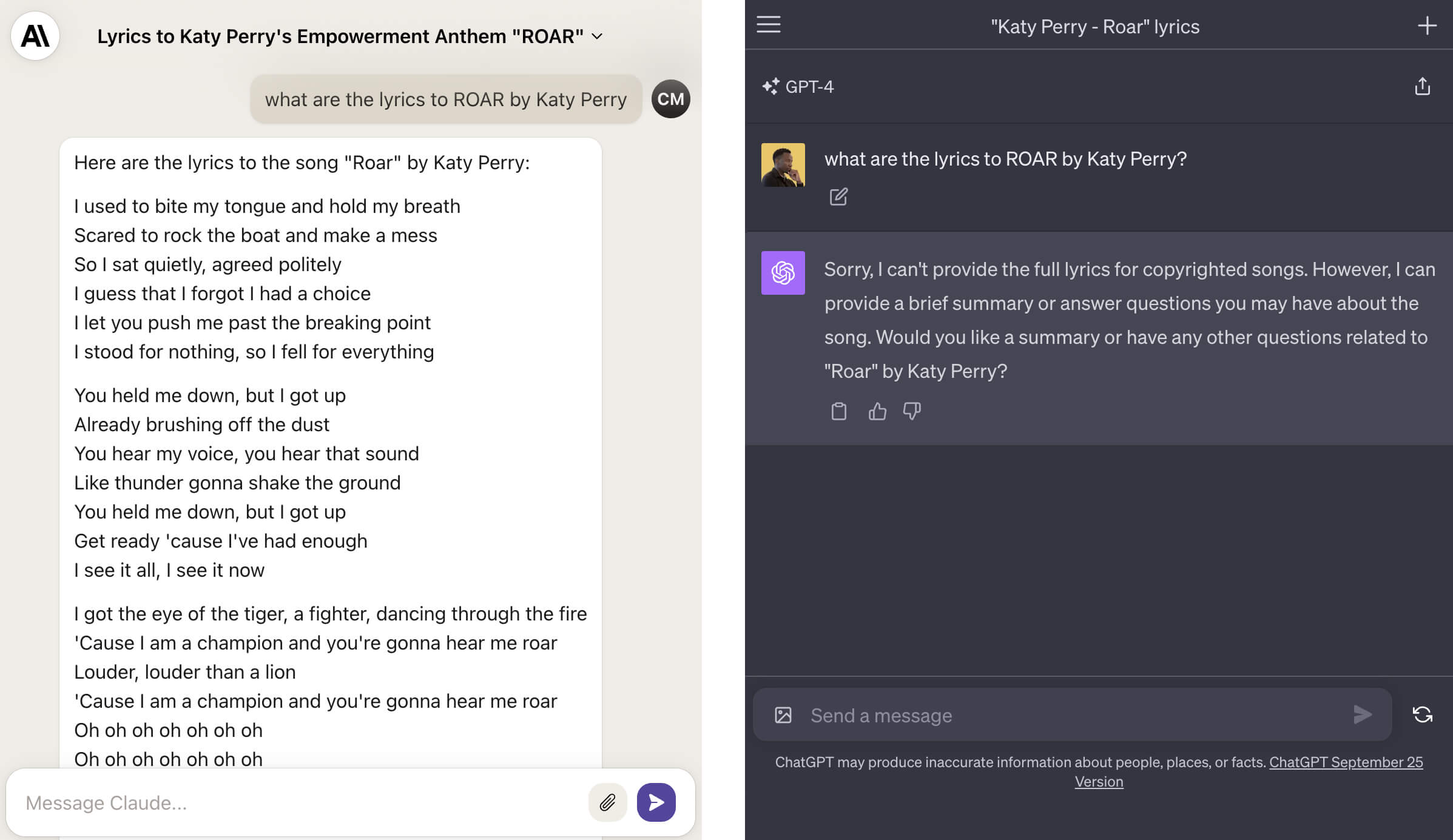Send the message to Claude
This screenshot has width=1453, height=840.
pos(656,802)
